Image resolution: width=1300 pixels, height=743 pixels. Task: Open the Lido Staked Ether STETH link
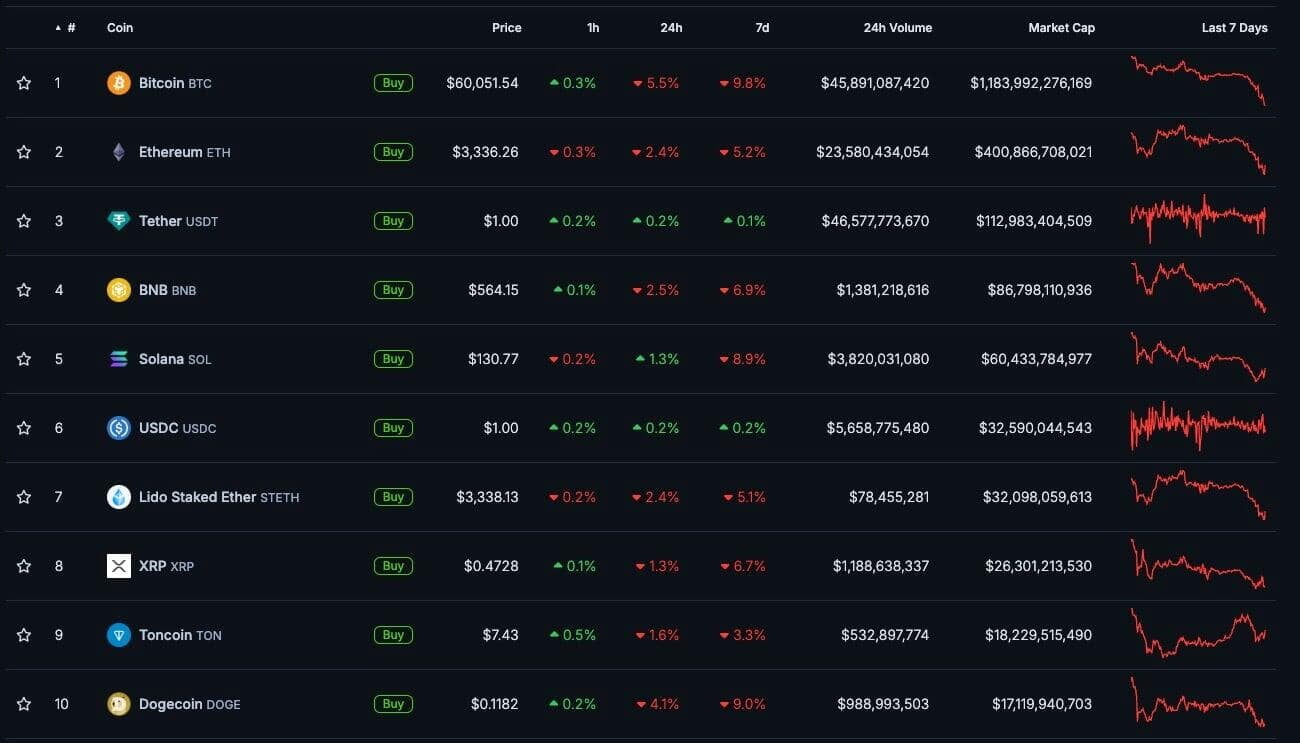[x=219, y=497]
